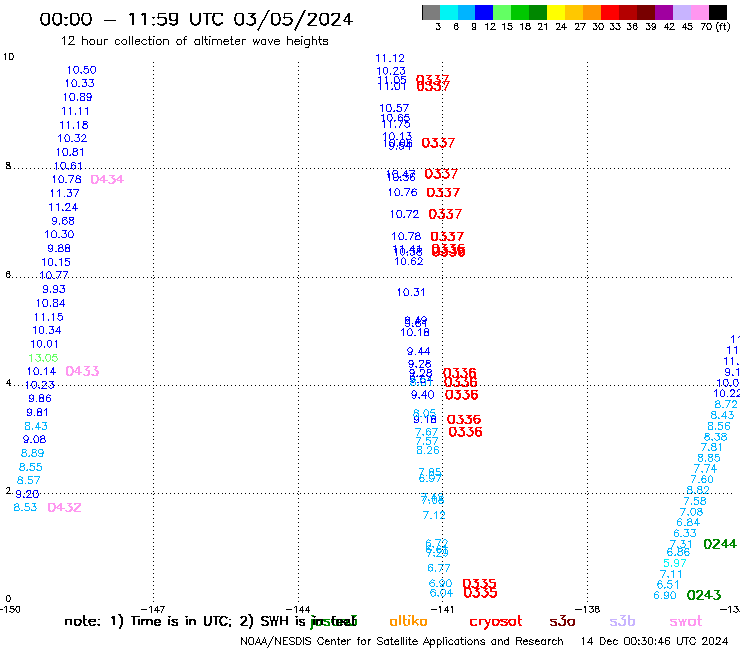Click the chart title with date 03/05/2024
The height and width of the screenshot is (650, 740).
point(196,19)
